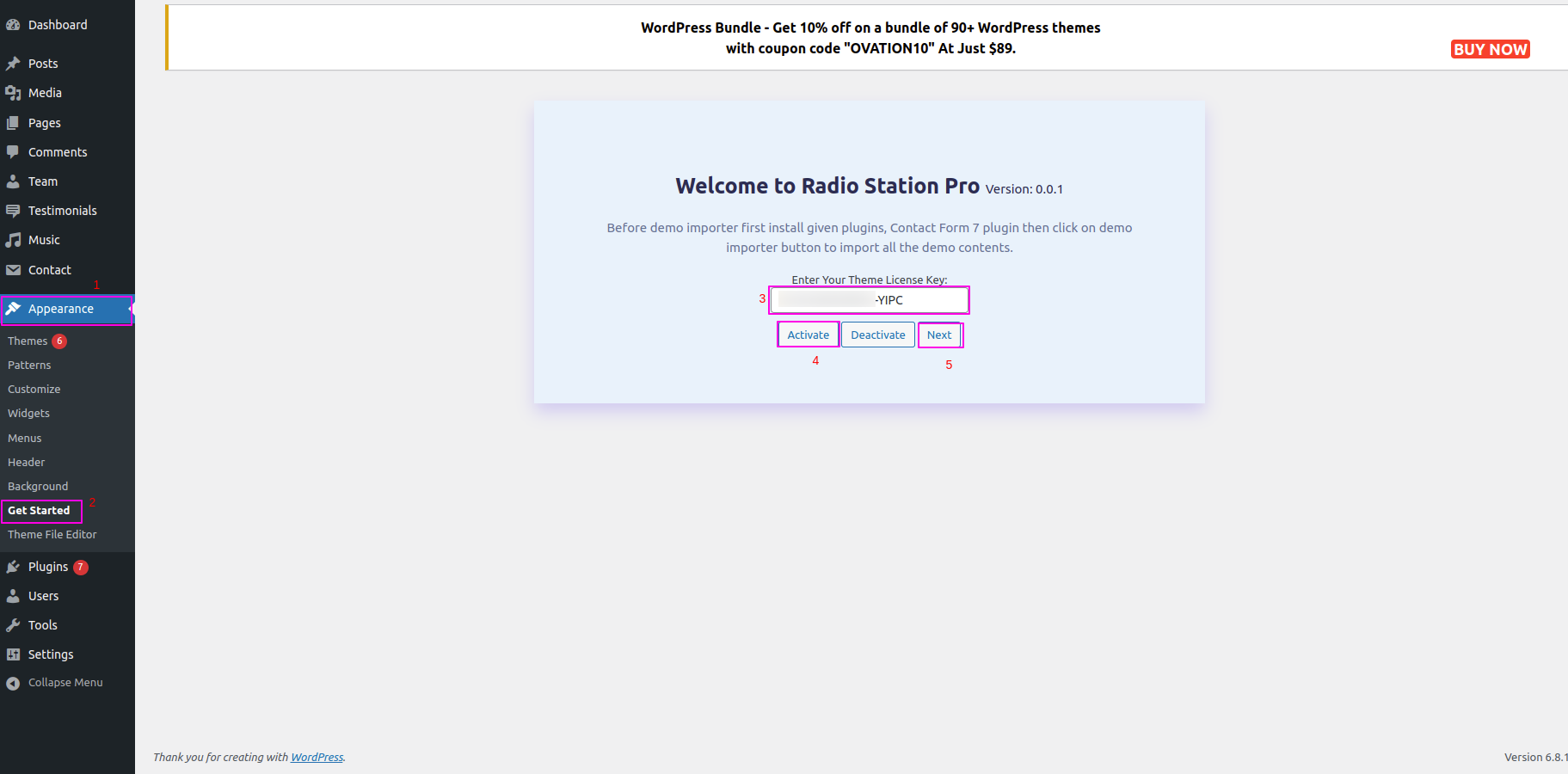Click the Contact envelope icon

pos(13,270)
